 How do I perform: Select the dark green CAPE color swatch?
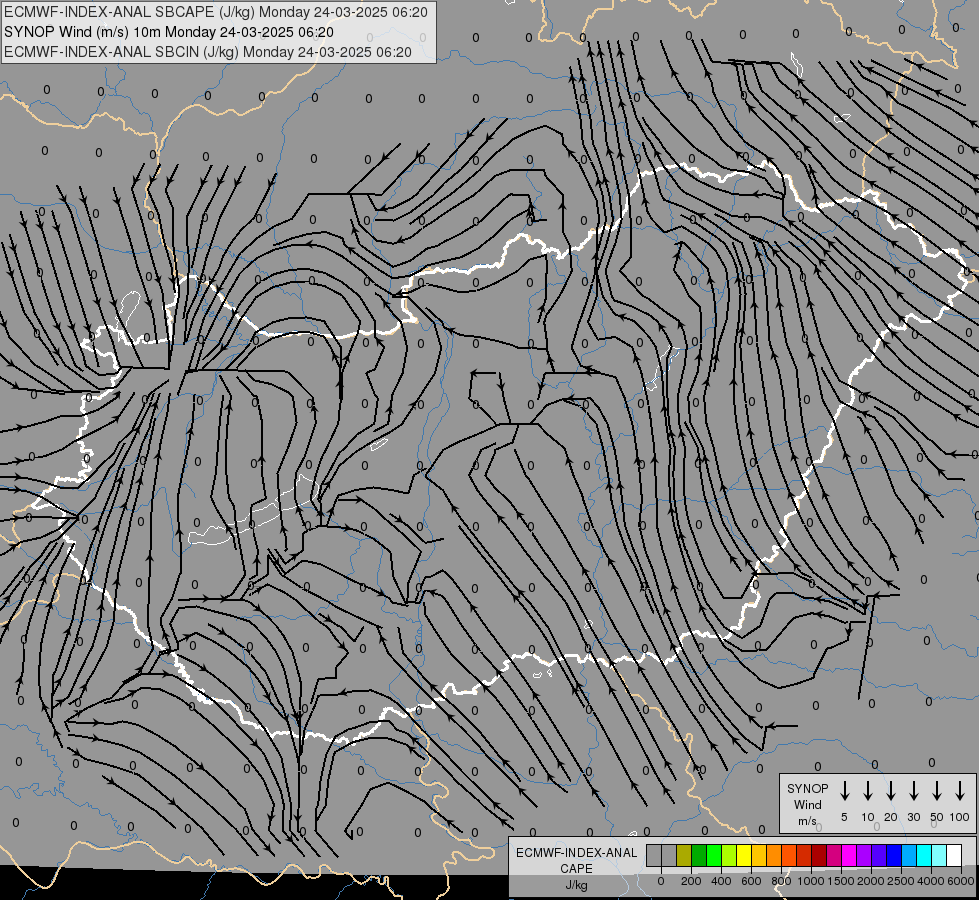point(699,855)
